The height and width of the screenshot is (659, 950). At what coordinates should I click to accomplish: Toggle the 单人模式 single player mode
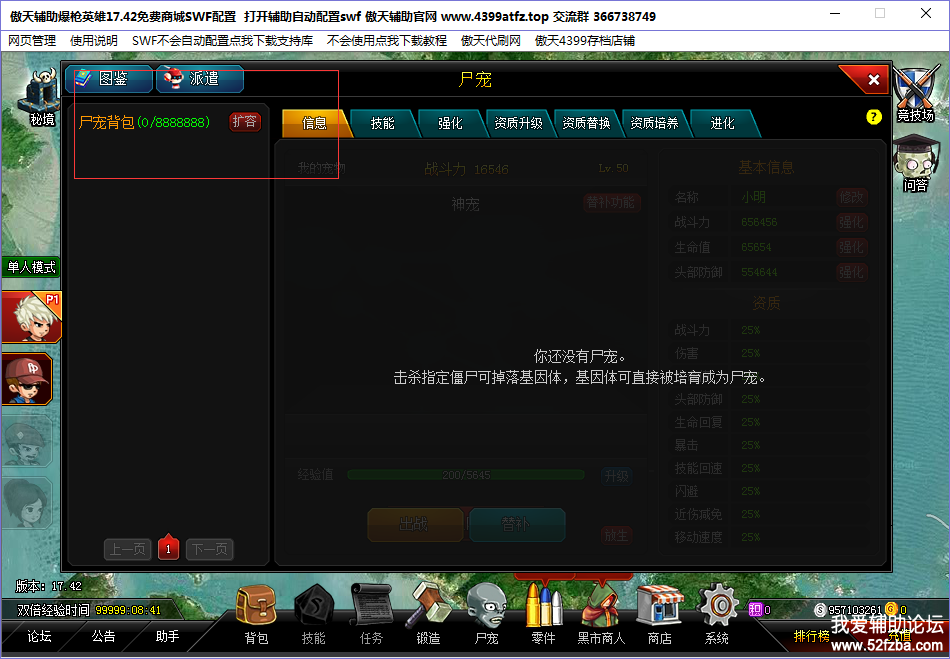[30, 267]
